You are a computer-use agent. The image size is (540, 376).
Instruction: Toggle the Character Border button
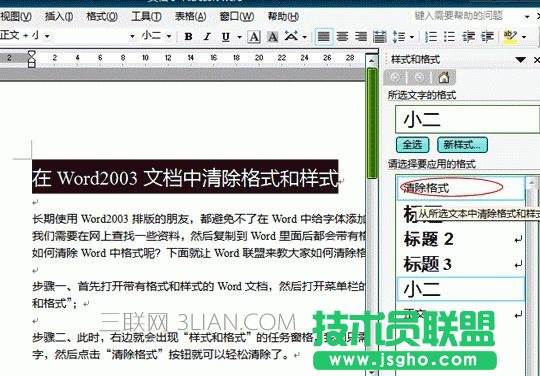254,36
